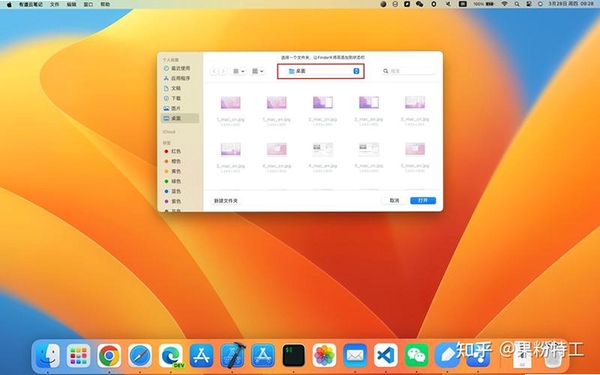600x375 pixels.
Task: Select 桌面 in the sidebar
Action: pos(180,118)
